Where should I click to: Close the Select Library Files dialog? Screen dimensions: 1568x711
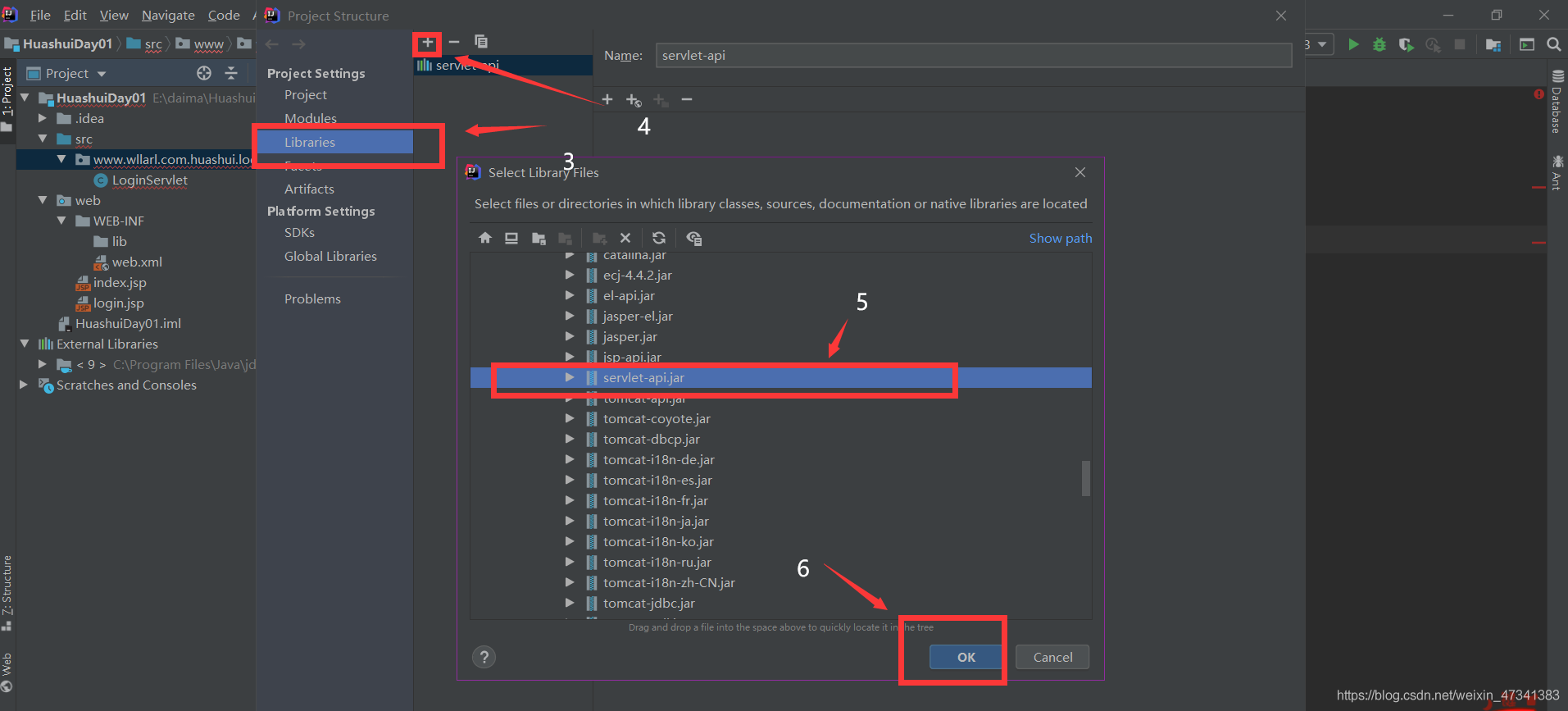coord(1080,172)
